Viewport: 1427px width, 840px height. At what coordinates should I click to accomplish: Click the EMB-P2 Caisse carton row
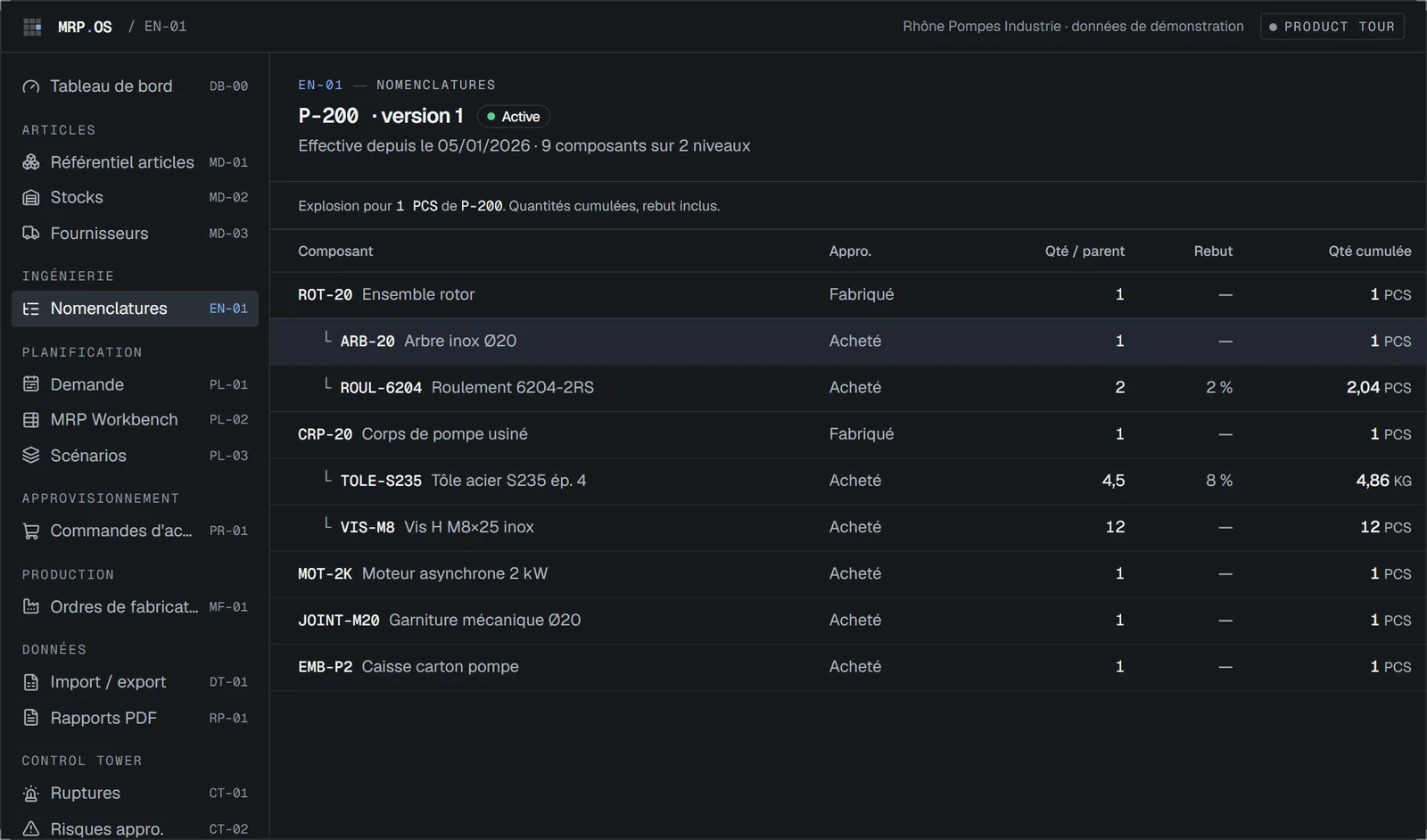pos(848,667)
